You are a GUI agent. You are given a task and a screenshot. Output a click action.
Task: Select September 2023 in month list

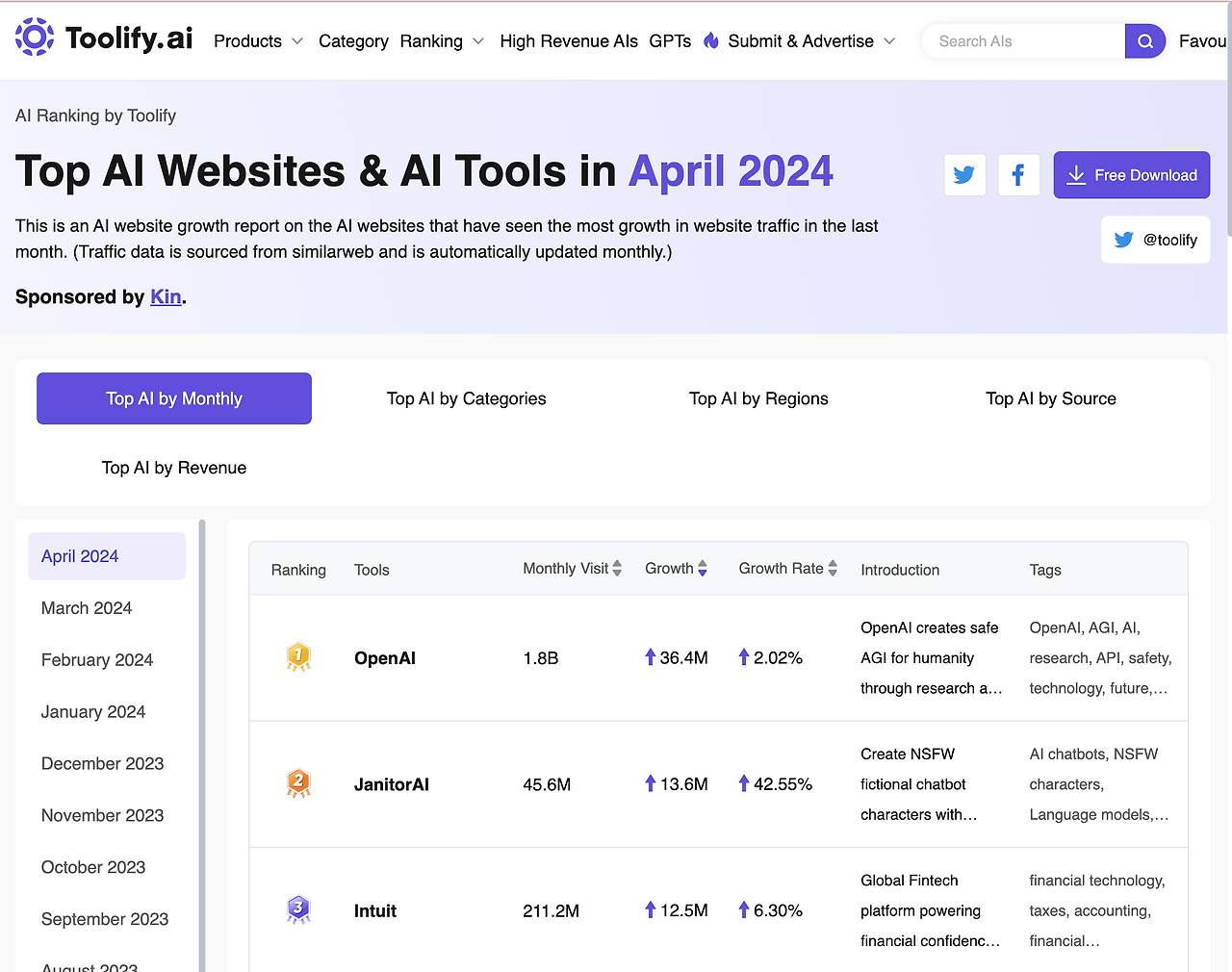pyautogui.click(x=107, y=920)
